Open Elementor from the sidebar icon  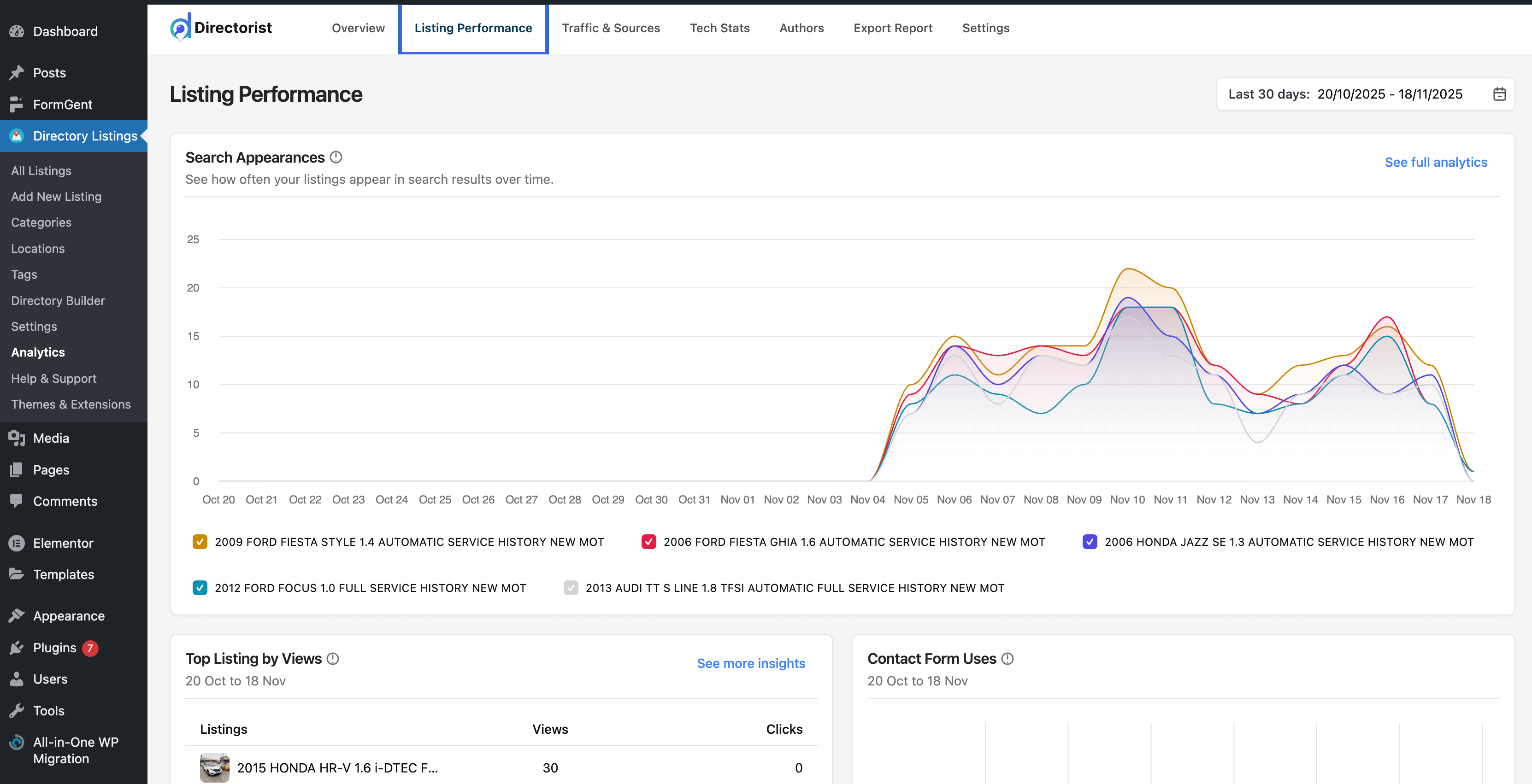(x=17, y=543)
